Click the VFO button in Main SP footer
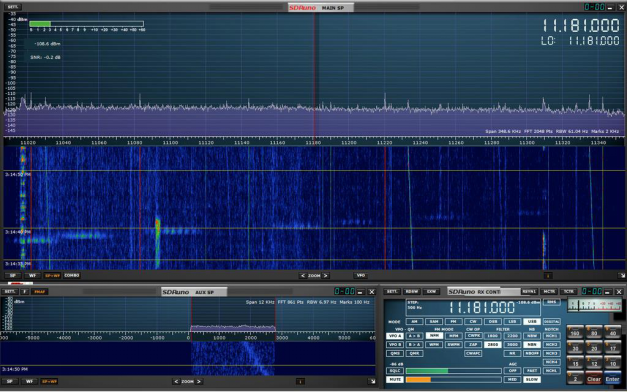 [360, 275]
